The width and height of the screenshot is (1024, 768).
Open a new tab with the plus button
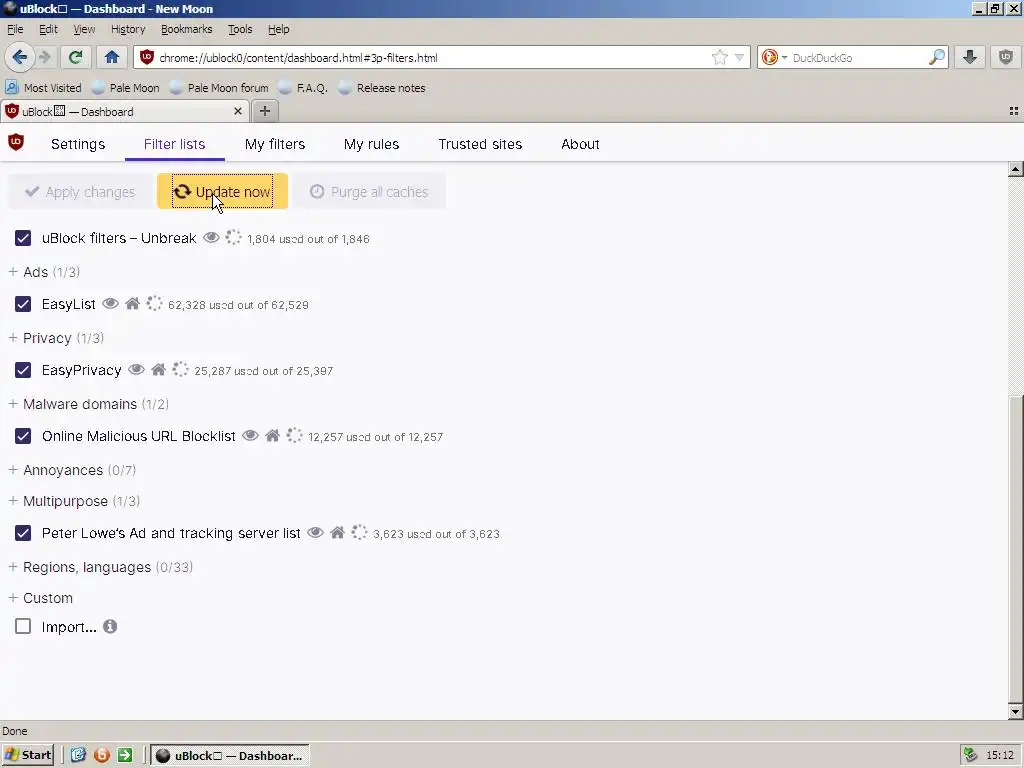coord(264,111)
